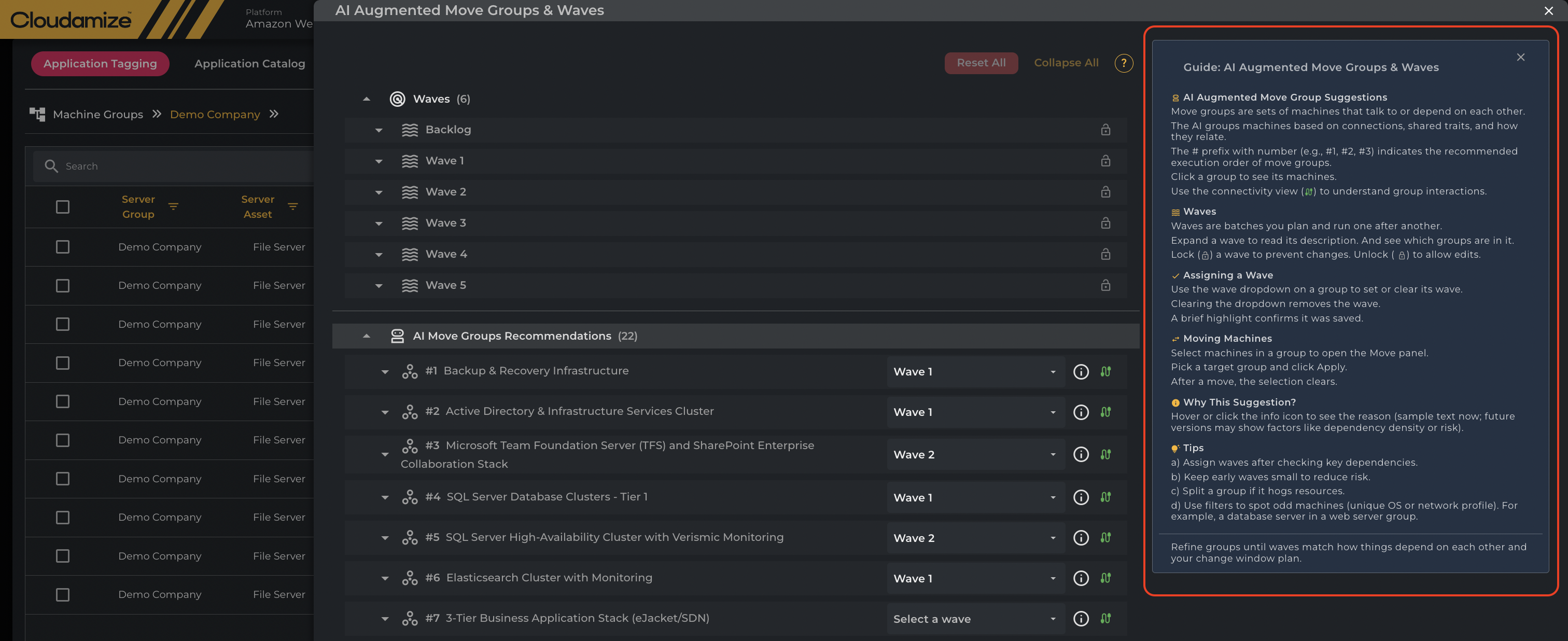Screen dimensions: 1568x641
Task: Click the help question mark icon
Action: (x=1123, y=63)
